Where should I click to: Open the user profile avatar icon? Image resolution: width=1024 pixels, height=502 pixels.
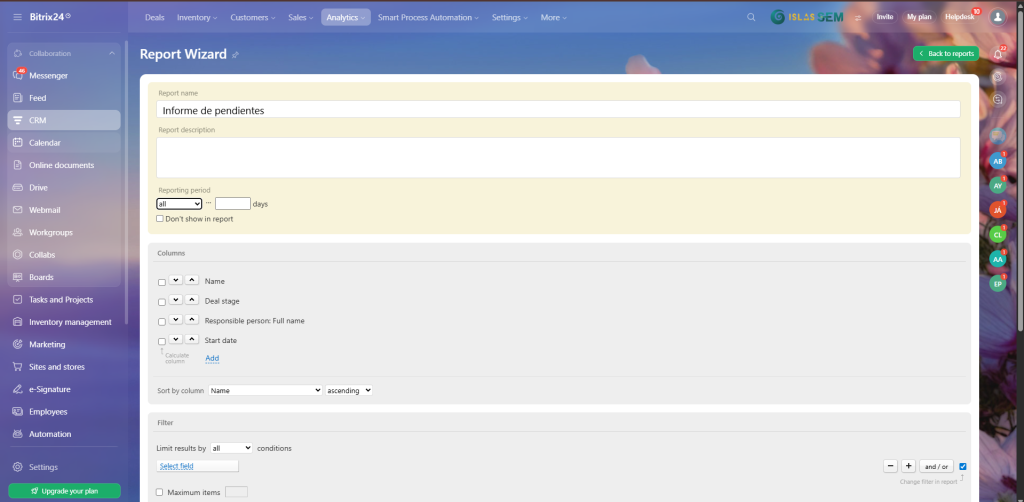[997, 17]
